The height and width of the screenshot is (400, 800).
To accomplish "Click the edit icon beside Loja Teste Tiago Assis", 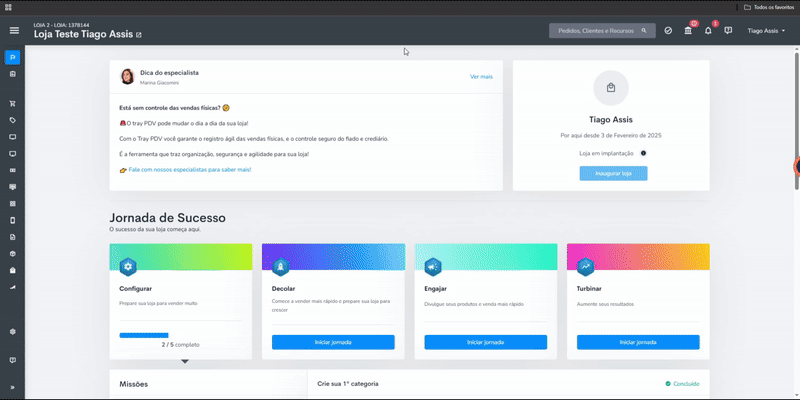I will click(138, 35).
